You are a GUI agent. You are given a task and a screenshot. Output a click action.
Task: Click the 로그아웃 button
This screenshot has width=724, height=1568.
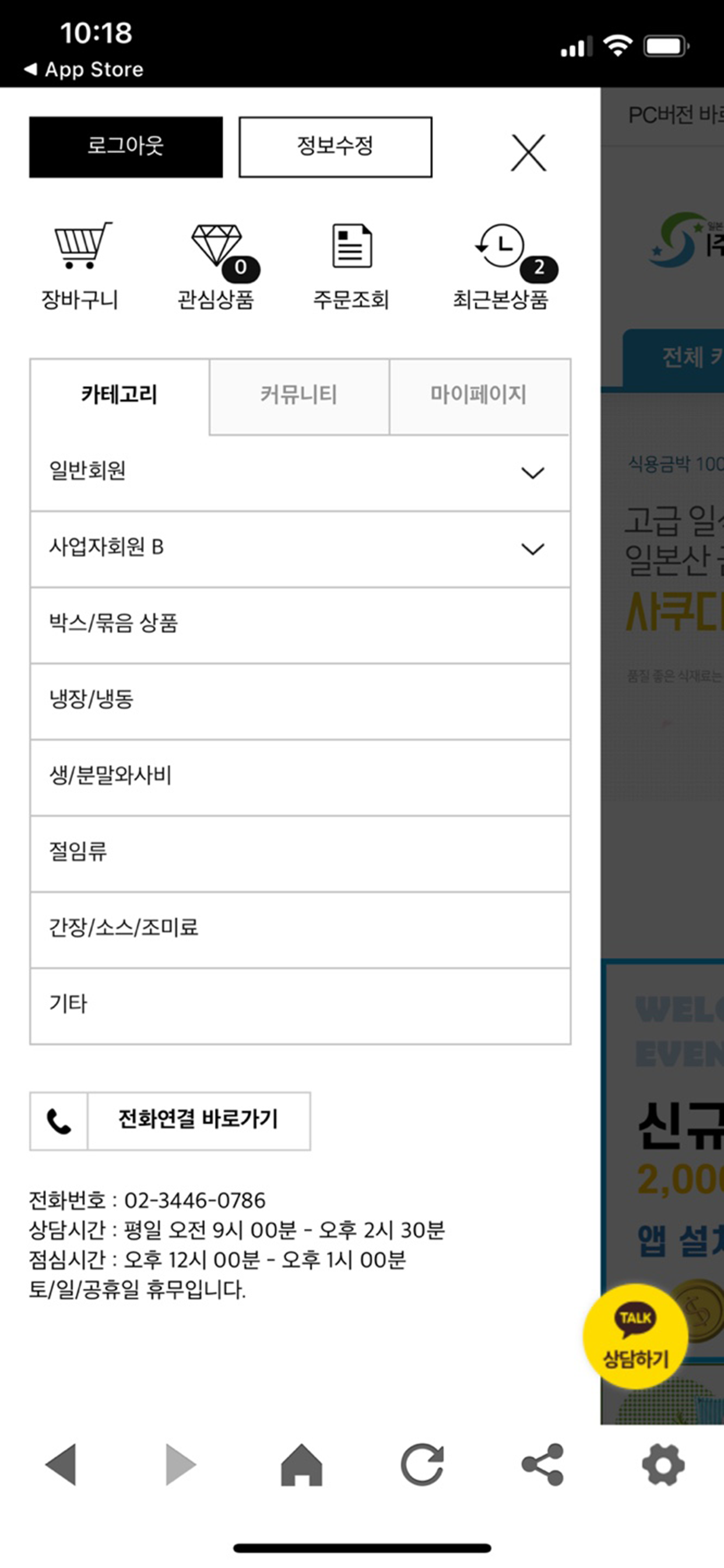click(126, 146)
